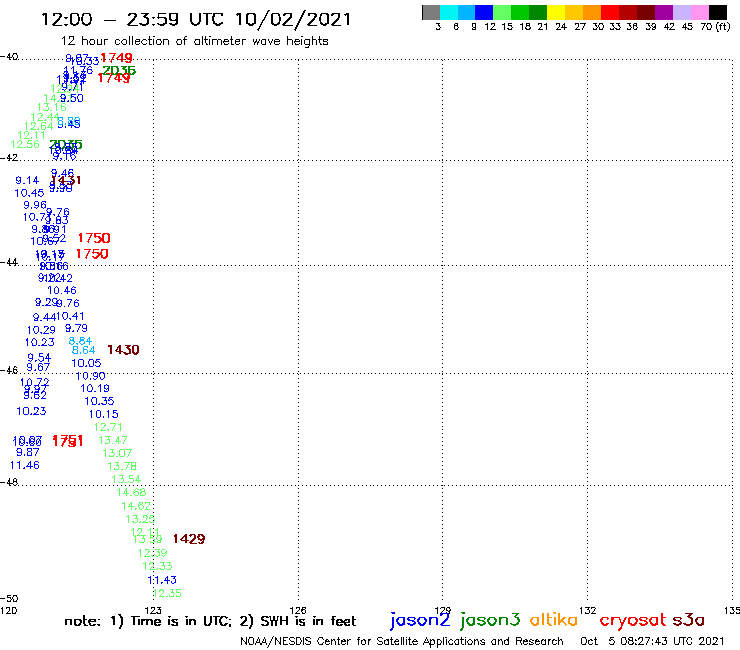
Task: Click the wave height '12.33'
Action: click(157, 566)
